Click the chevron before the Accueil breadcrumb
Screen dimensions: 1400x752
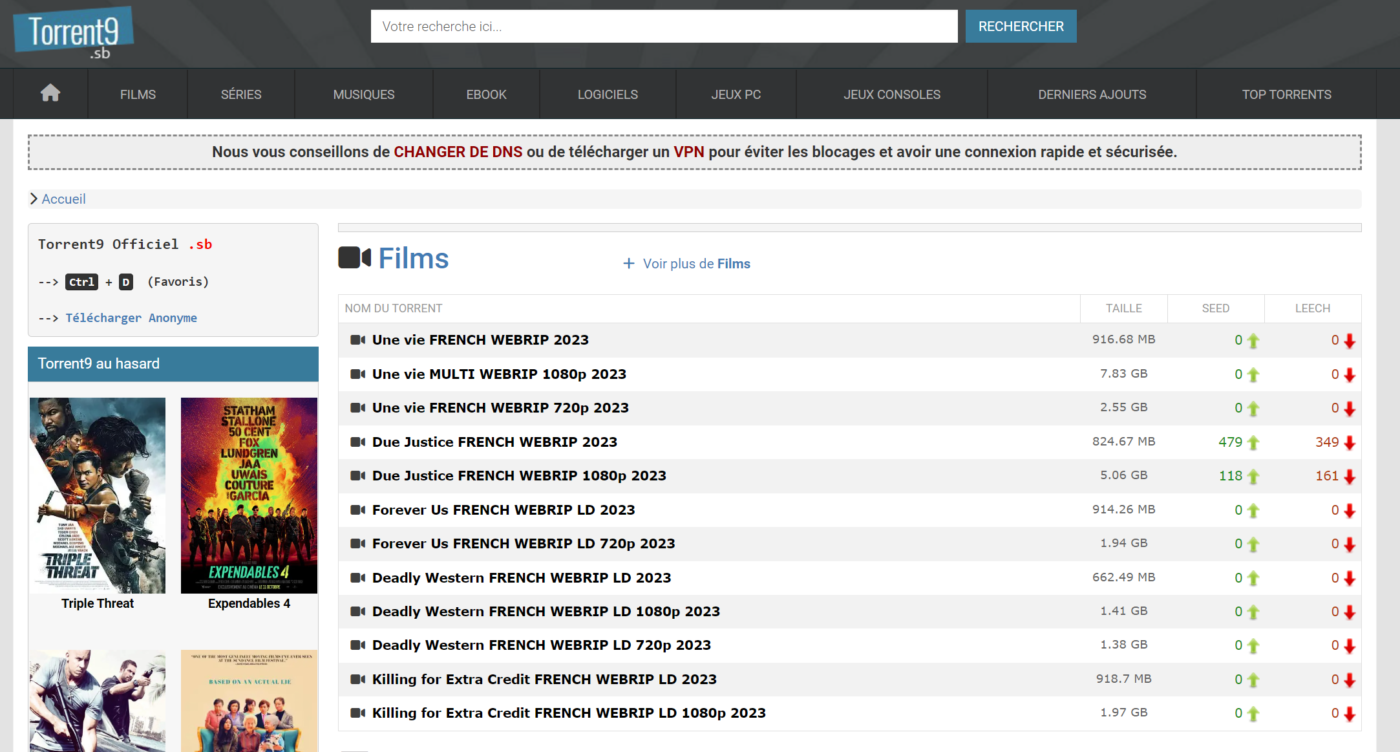coord(34,198)
